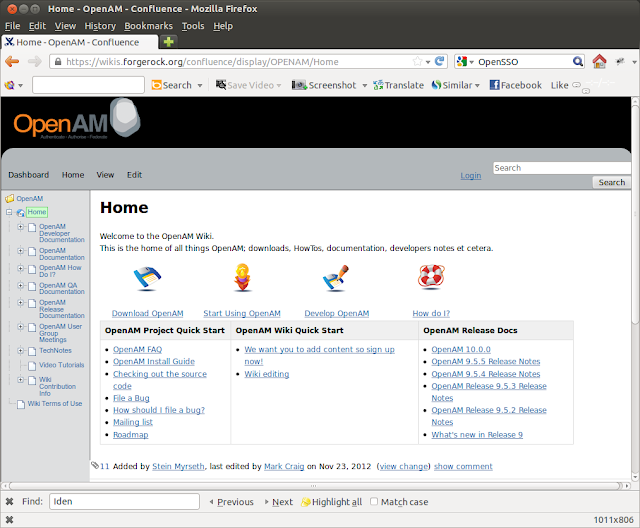Collapse the Home tree node
Image resolution: width=640 pixels, height=528 pixels.
[9, 212]
